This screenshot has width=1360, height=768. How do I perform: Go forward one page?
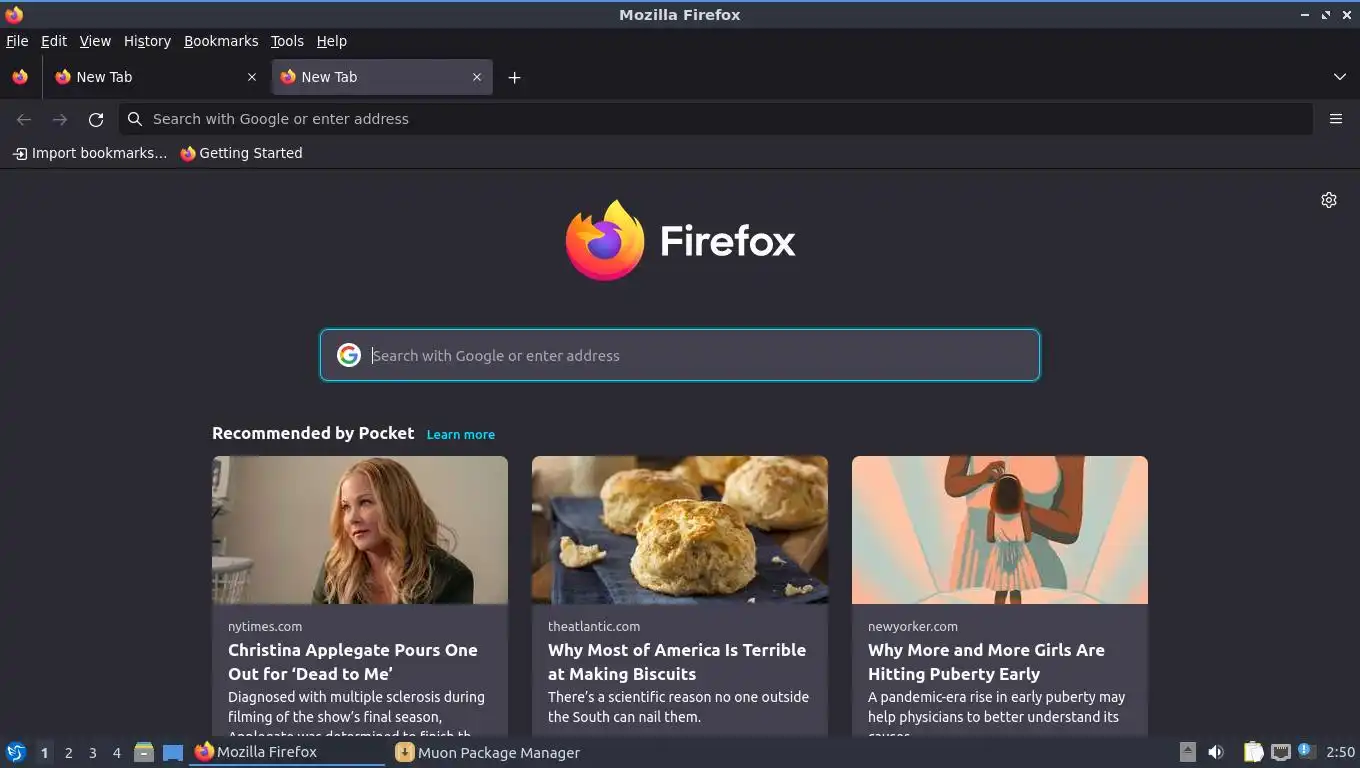60,119
